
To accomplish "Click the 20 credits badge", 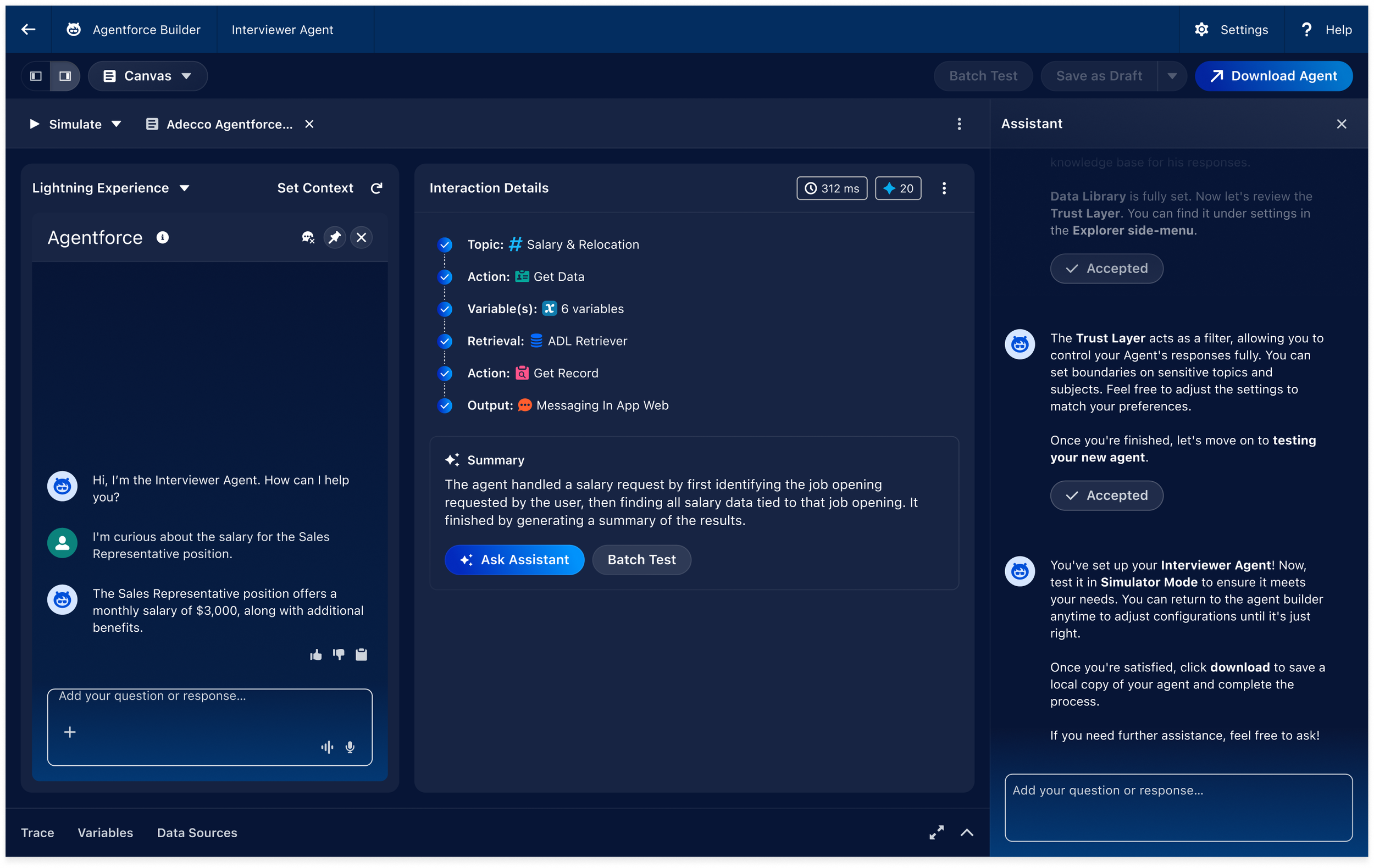I will [897, 188].
